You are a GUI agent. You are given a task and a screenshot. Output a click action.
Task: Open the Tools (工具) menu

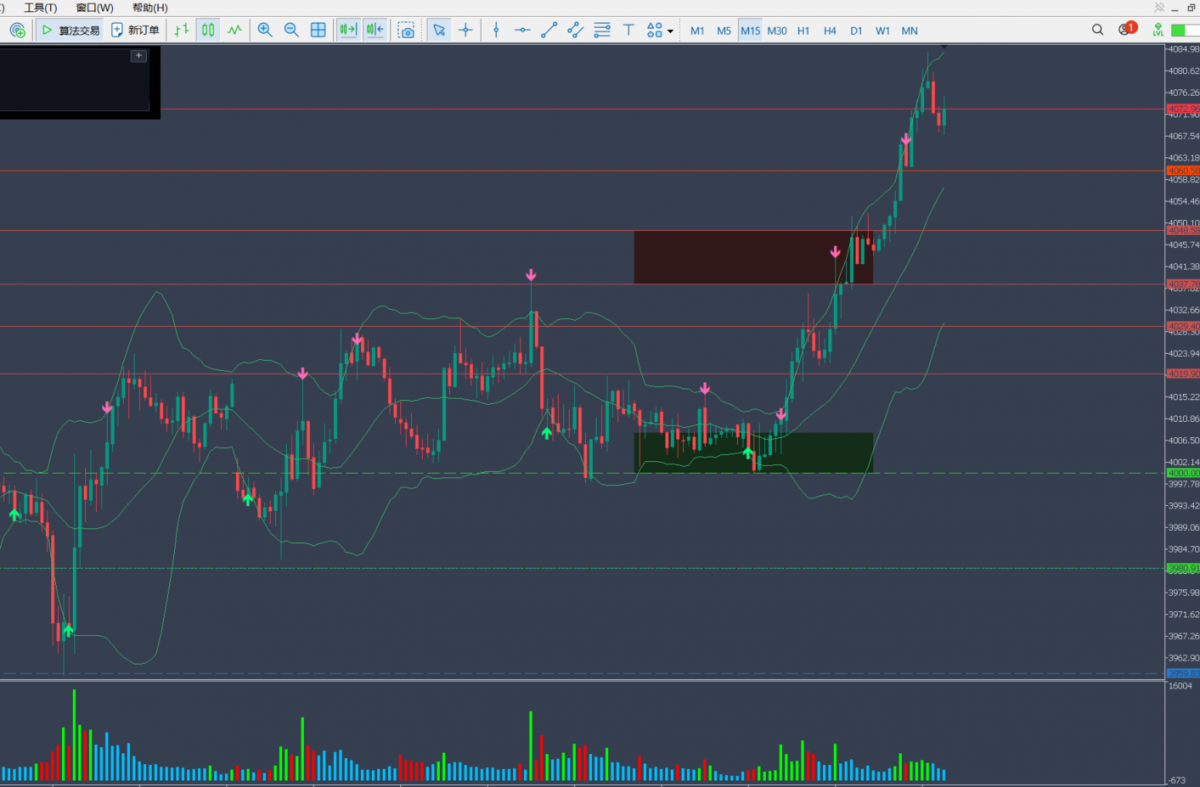pyautogui.click(x=41, y=7)
